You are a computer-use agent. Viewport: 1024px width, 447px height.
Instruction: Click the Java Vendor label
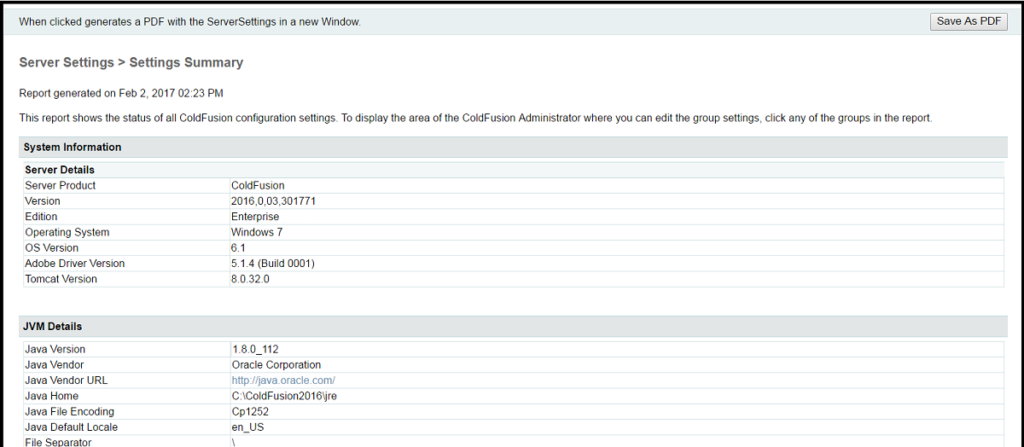click(54, 365)
